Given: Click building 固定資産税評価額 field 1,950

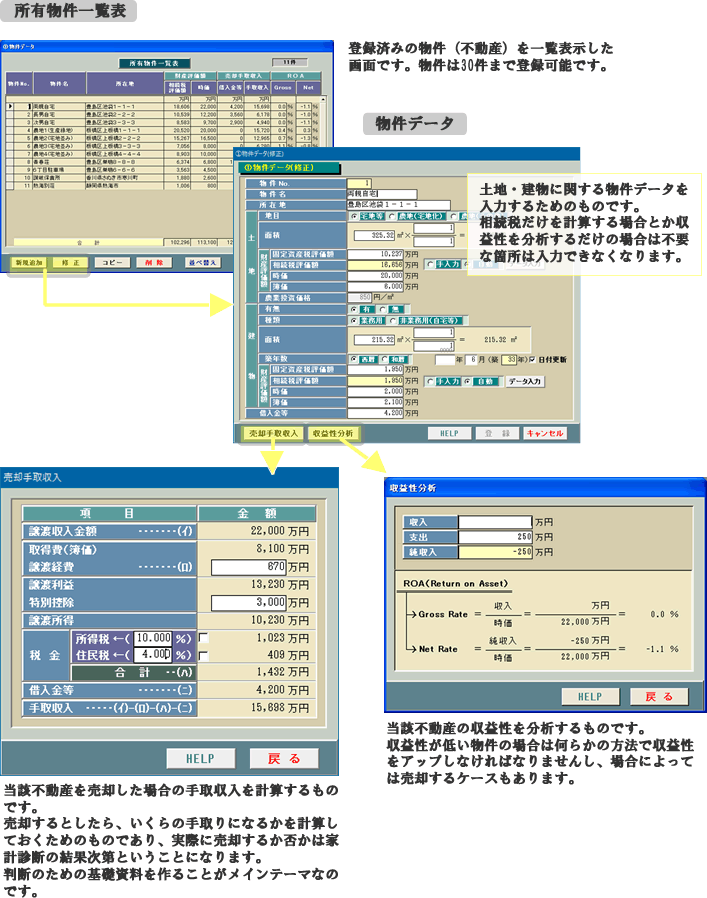Looking at the screenshot, I should tap(376, 369).
